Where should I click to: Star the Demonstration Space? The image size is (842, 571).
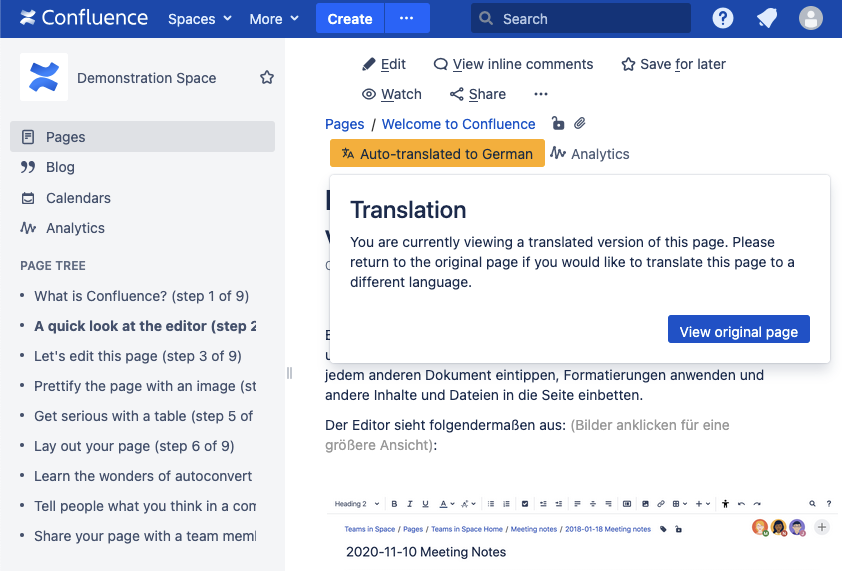[x=267, y=77]
